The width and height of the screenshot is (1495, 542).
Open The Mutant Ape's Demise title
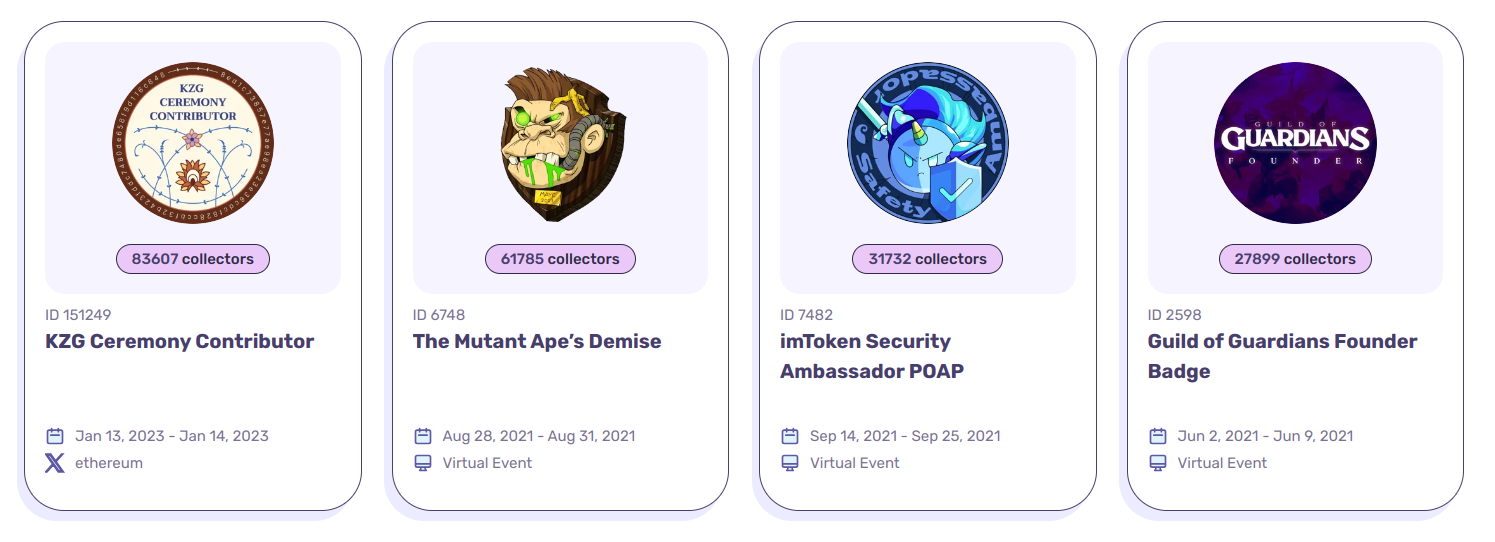pyautogui.click(x=537, y=341)
